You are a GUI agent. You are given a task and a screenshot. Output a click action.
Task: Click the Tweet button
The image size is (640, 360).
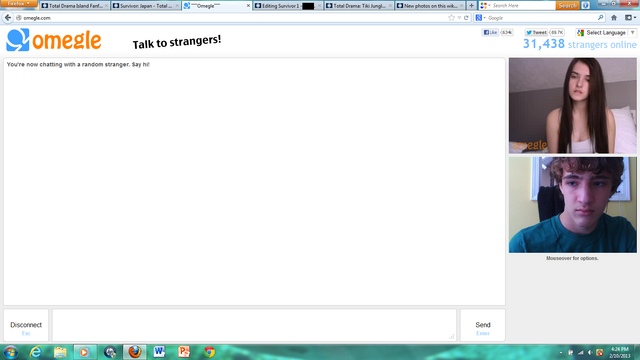(536, 32)
